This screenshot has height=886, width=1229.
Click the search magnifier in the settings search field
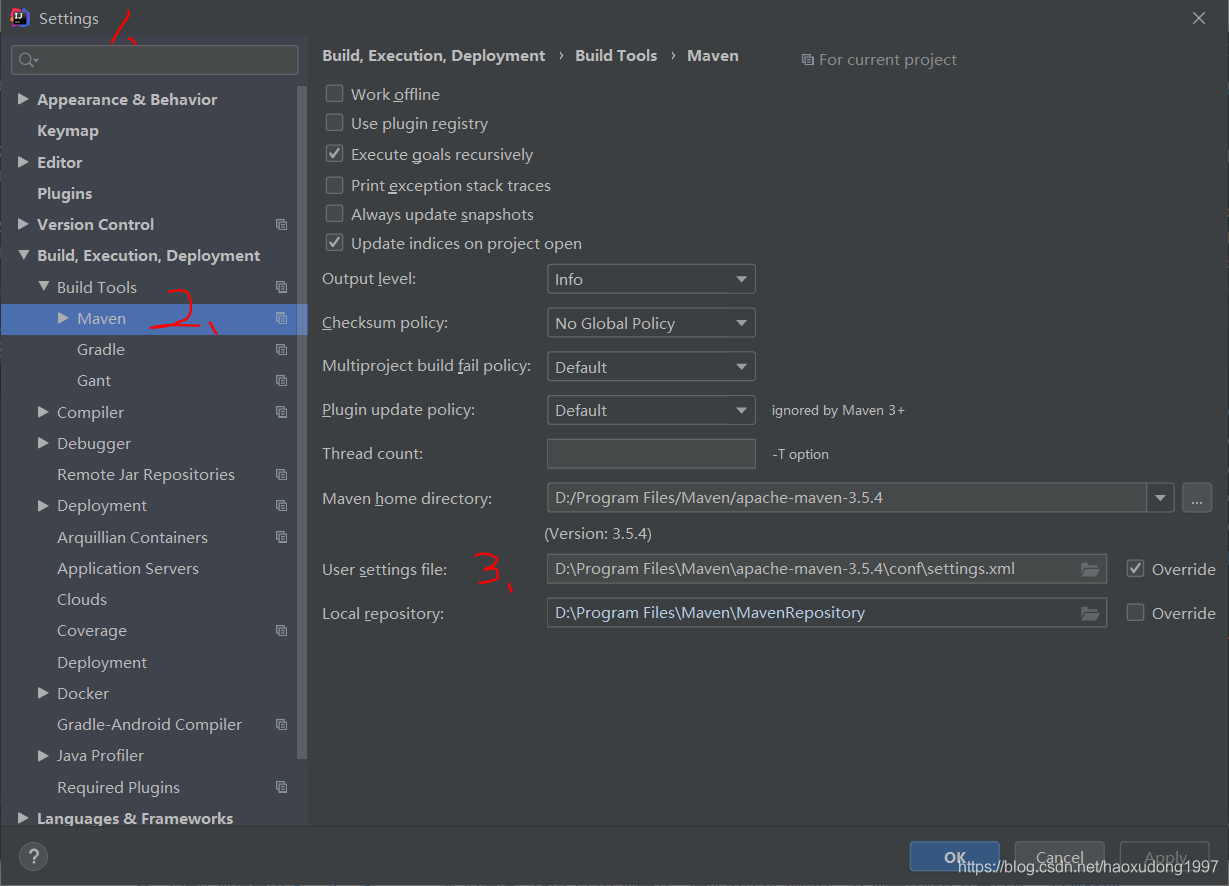click(26, 60)
